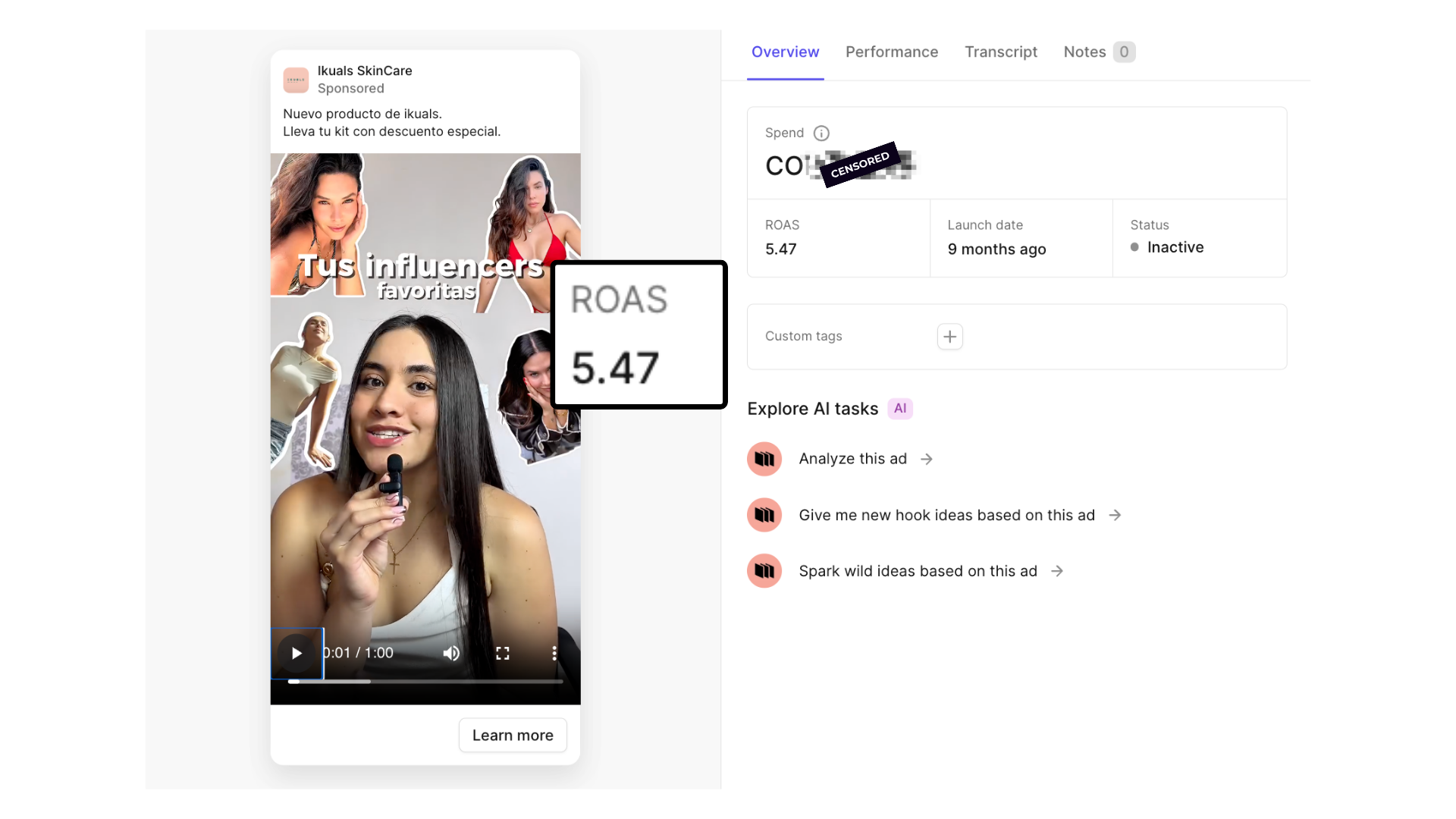Image resolution: width=1456 pixels, height=819 pixels.
Task: Click the Spark wild ideas round icon
Action: point(764,571)
